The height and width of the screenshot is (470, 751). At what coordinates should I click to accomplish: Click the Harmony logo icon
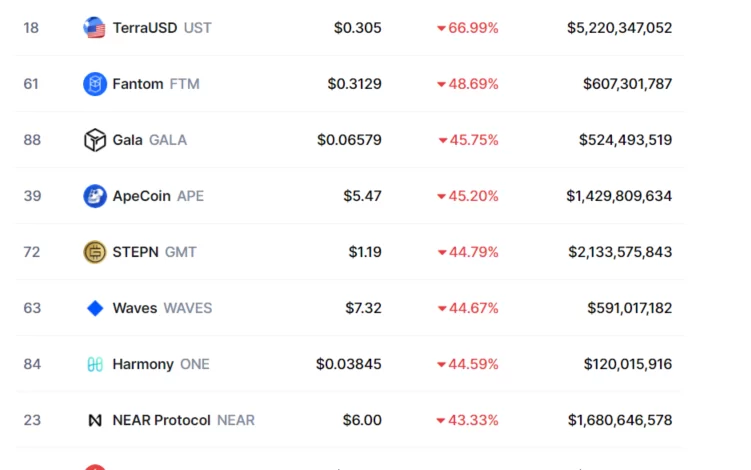tap(95, 364)
